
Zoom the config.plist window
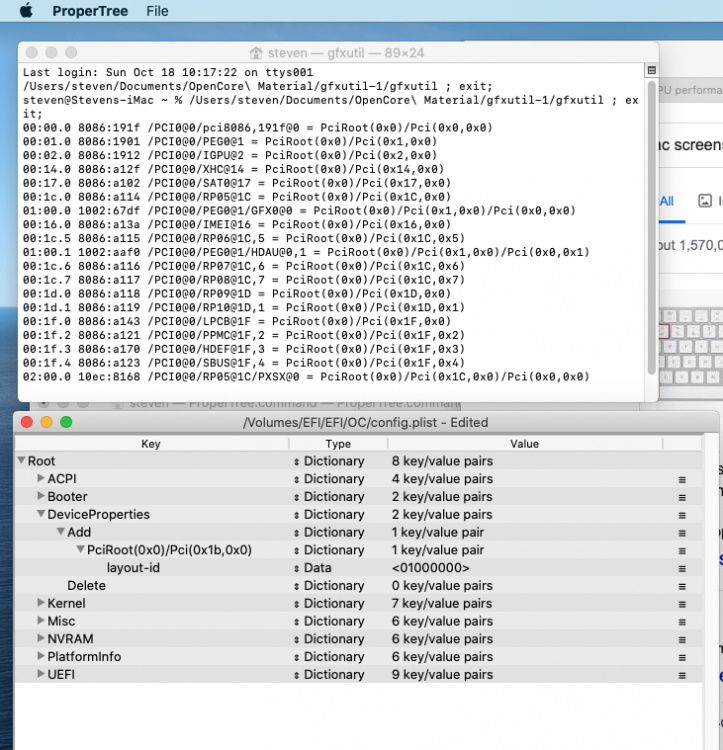coord(66,422)
